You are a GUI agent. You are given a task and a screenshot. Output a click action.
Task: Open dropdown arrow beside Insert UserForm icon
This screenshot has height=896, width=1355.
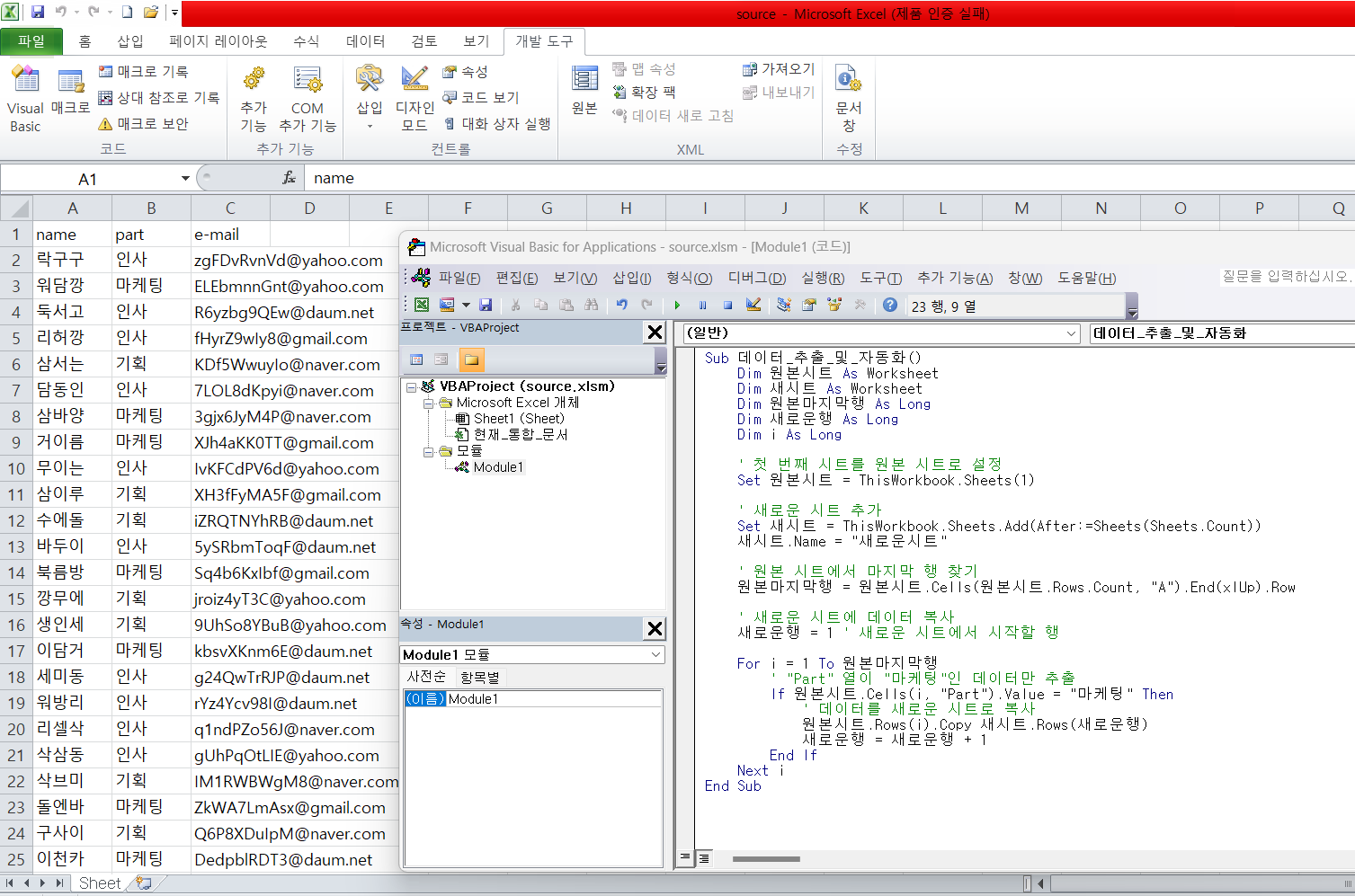point(466,305)
